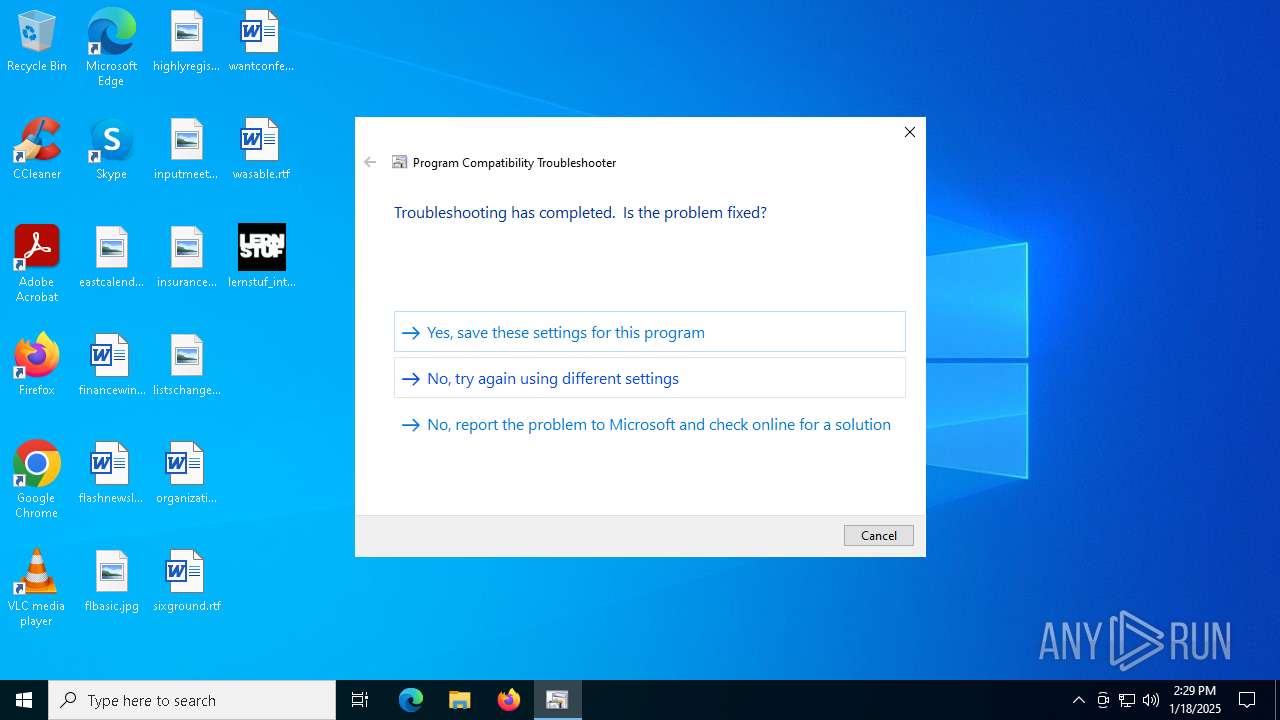Click the Cancel button in the troubleshooter

point(878,535)
